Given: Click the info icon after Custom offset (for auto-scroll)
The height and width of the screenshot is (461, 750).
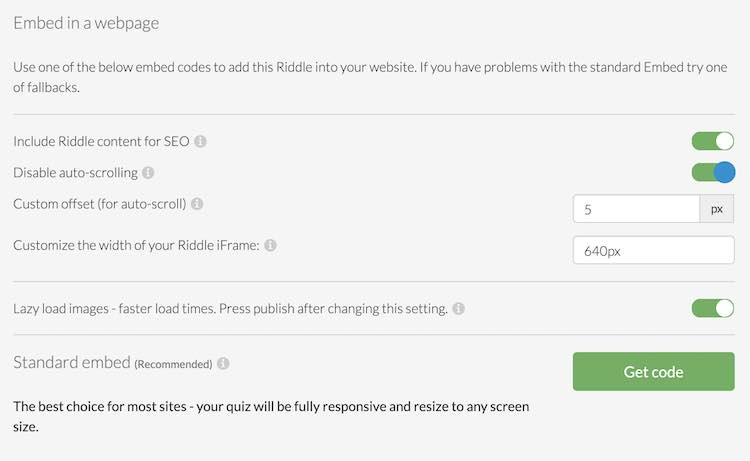Looking at the screenshot, I should tap(197, 204).
